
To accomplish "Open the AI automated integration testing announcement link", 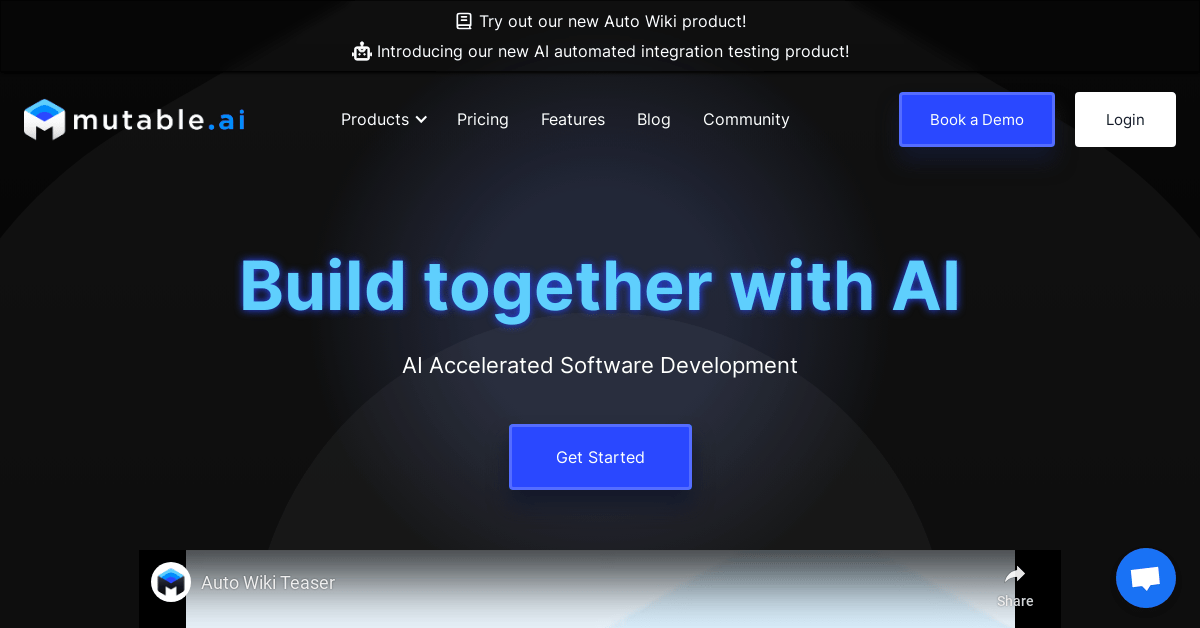I will pyautogui.click(x=613, y=51).
